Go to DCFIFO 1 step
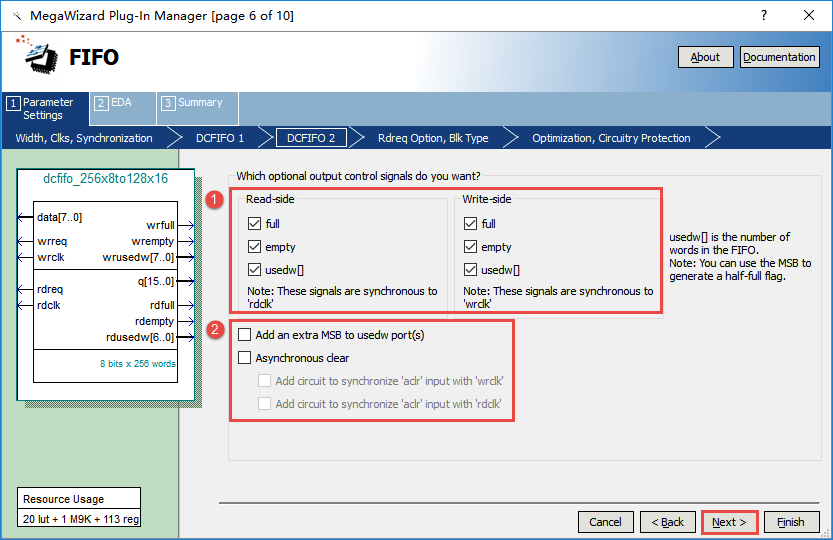The width and height of the screenshot is (833, 540). point(220,138)
